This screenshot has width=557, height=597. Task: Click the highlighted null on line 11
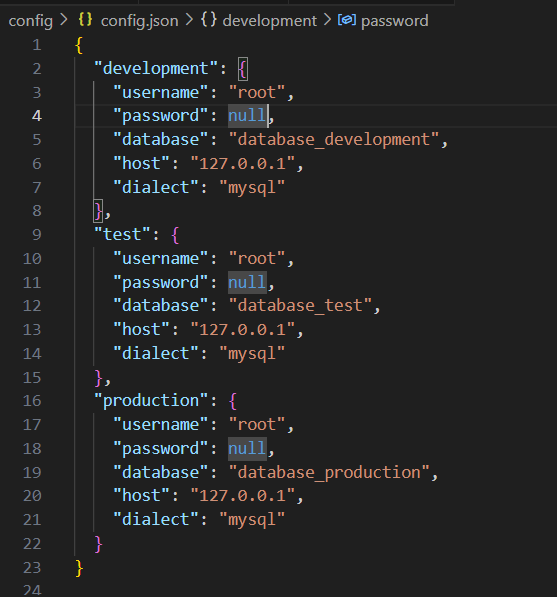247,283
